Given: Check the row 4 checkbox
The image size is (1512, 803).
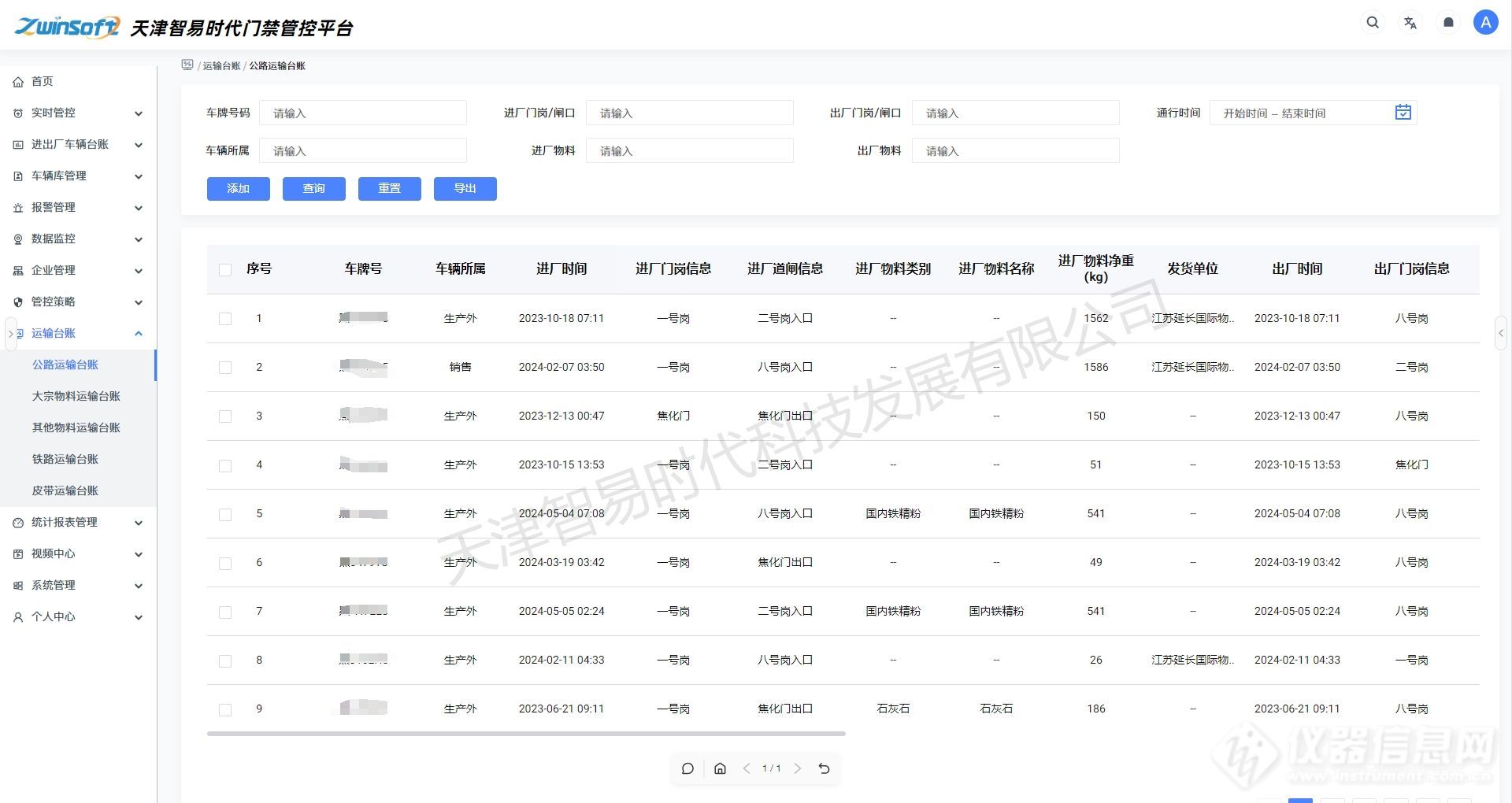Looking at the screenshot, I should [x=225, y=465].
